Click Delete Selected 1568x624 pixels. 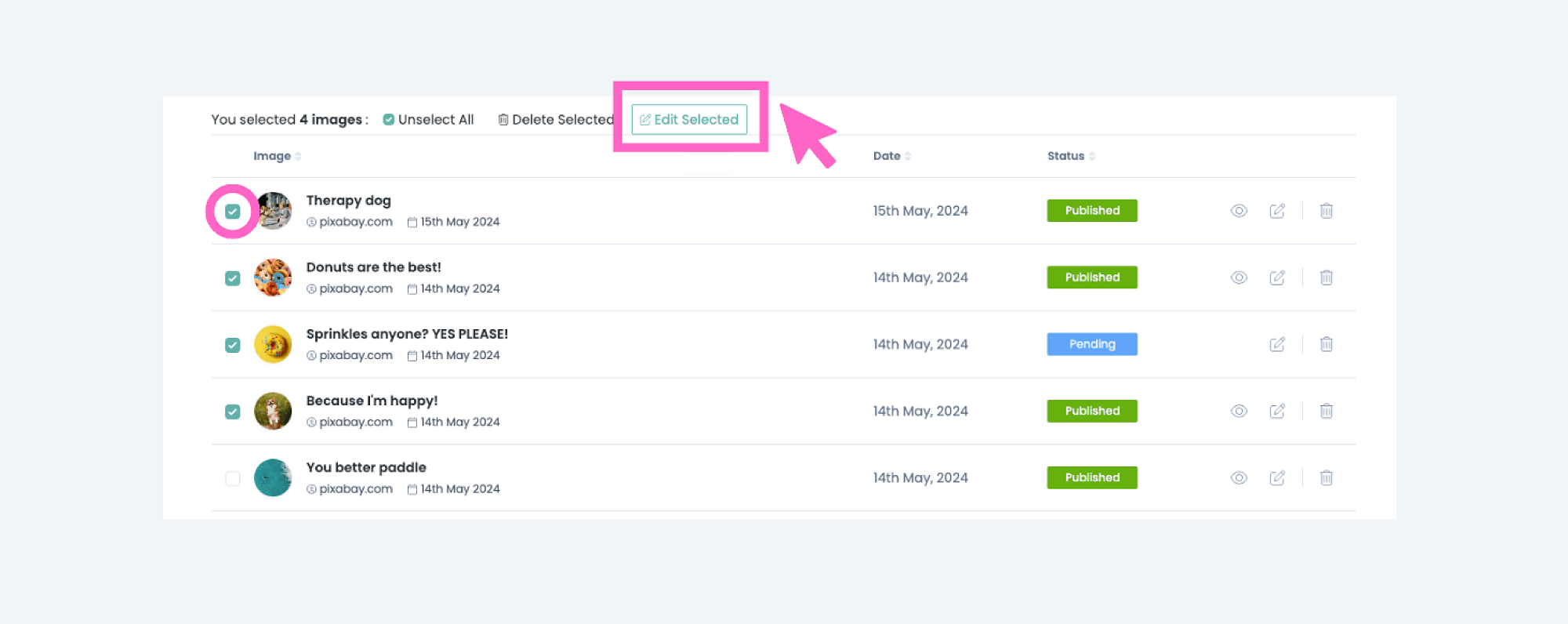556,120
